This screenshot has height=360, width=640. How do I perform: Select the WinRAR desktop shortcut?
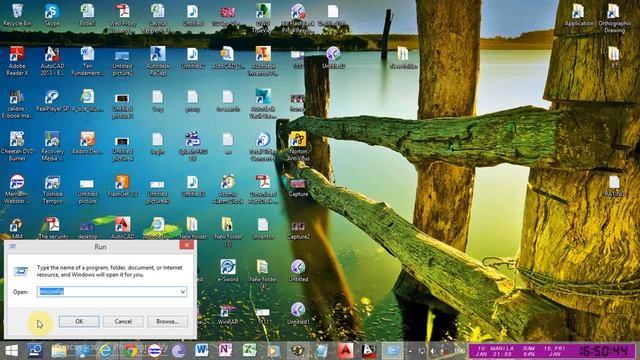click(227, 314)
